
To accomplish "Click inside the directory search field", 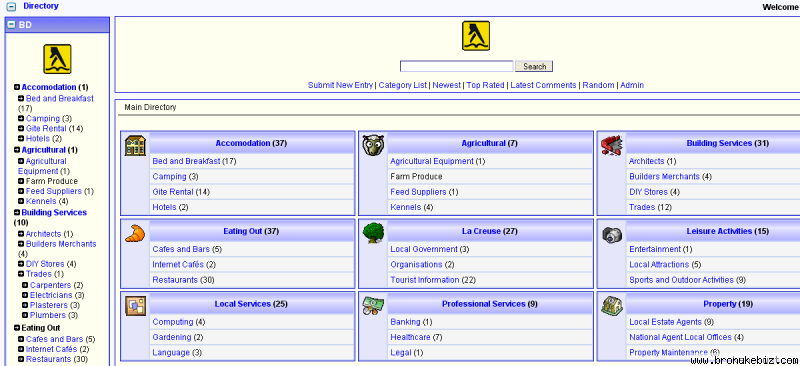I will [x=457, y=66].
